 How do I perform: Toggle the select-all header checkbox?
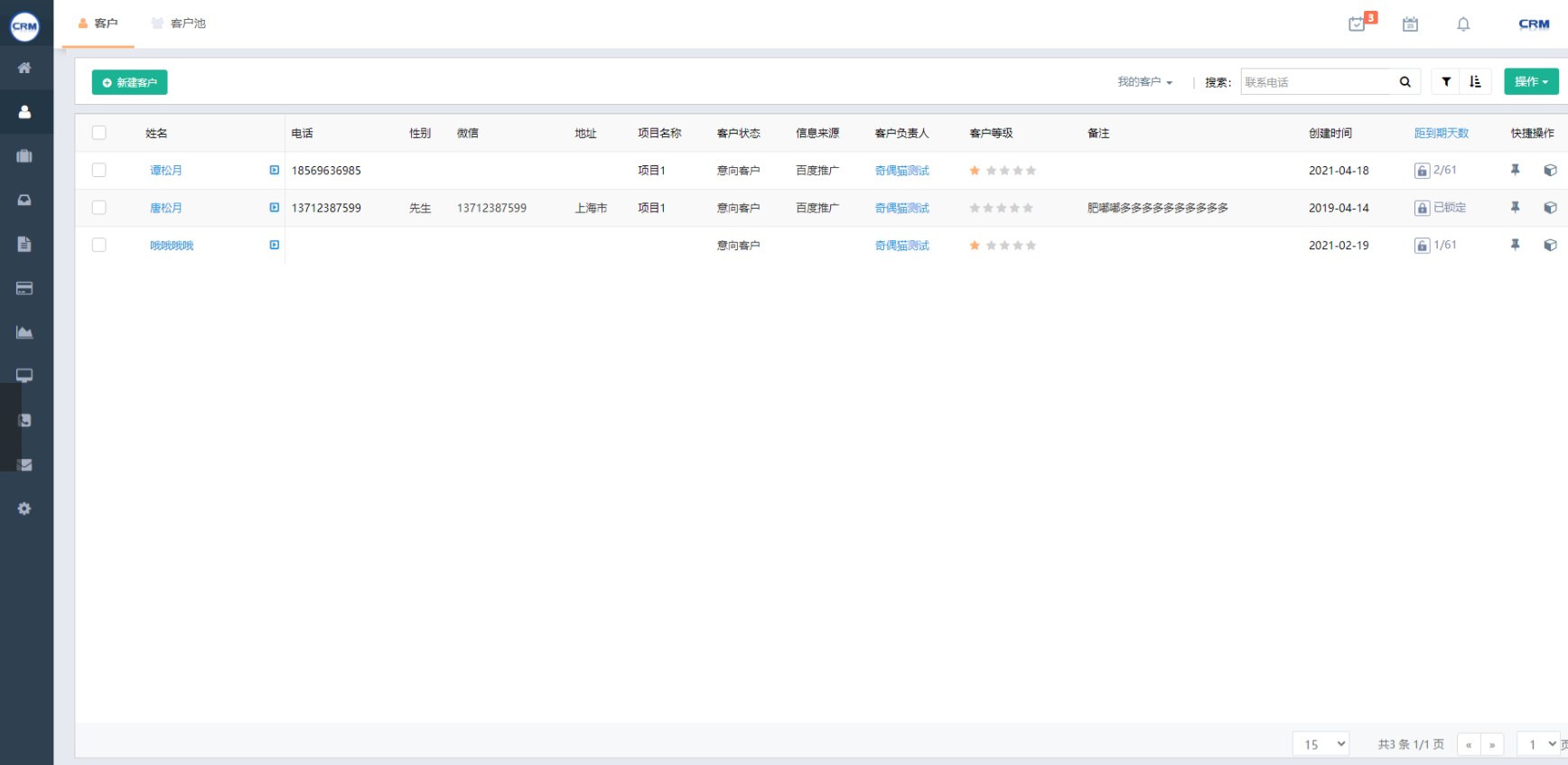99,133
